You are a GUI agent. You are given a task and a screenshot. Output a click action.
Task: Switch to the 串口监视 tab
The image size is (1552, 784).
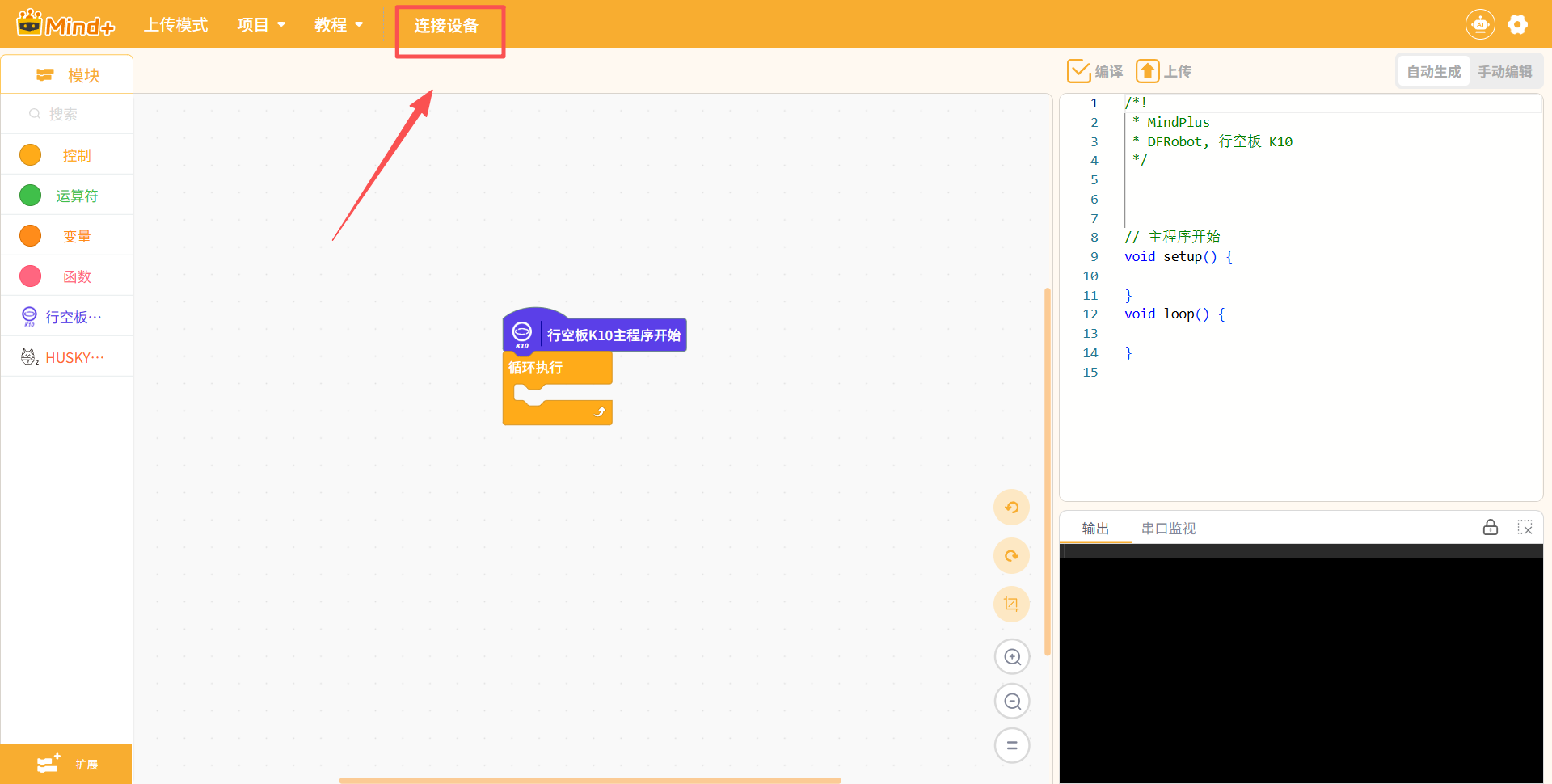1168,529
